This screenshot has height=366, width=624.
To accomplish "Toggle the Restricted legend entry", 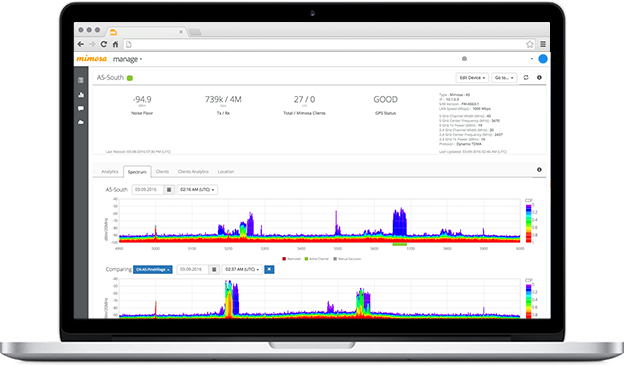I will coord(291,259).
